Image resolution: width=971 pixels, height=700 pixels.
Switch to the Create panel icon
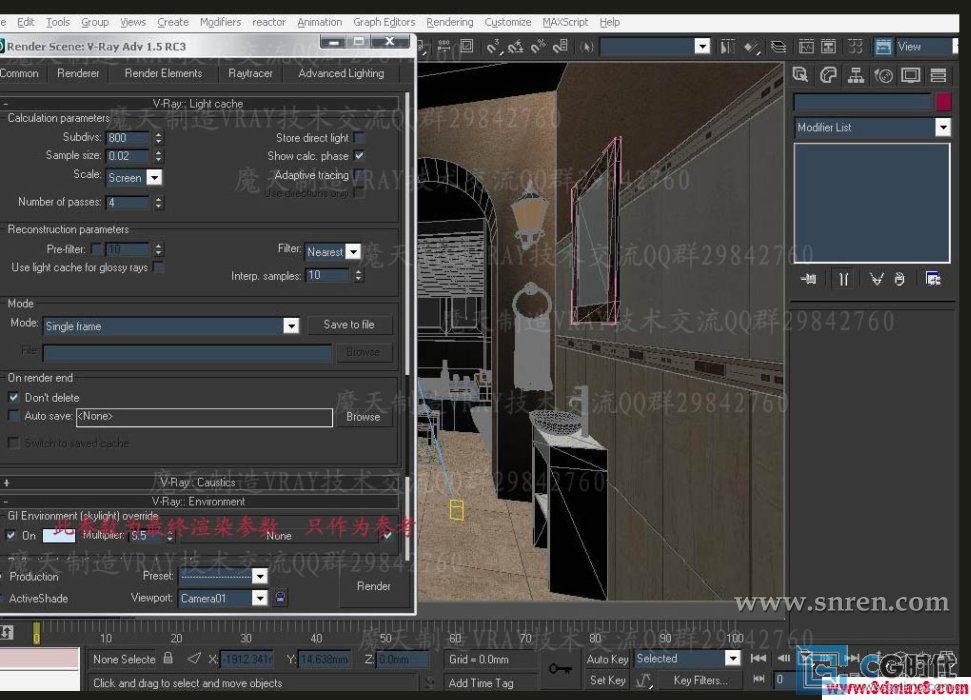pos(801,76)
